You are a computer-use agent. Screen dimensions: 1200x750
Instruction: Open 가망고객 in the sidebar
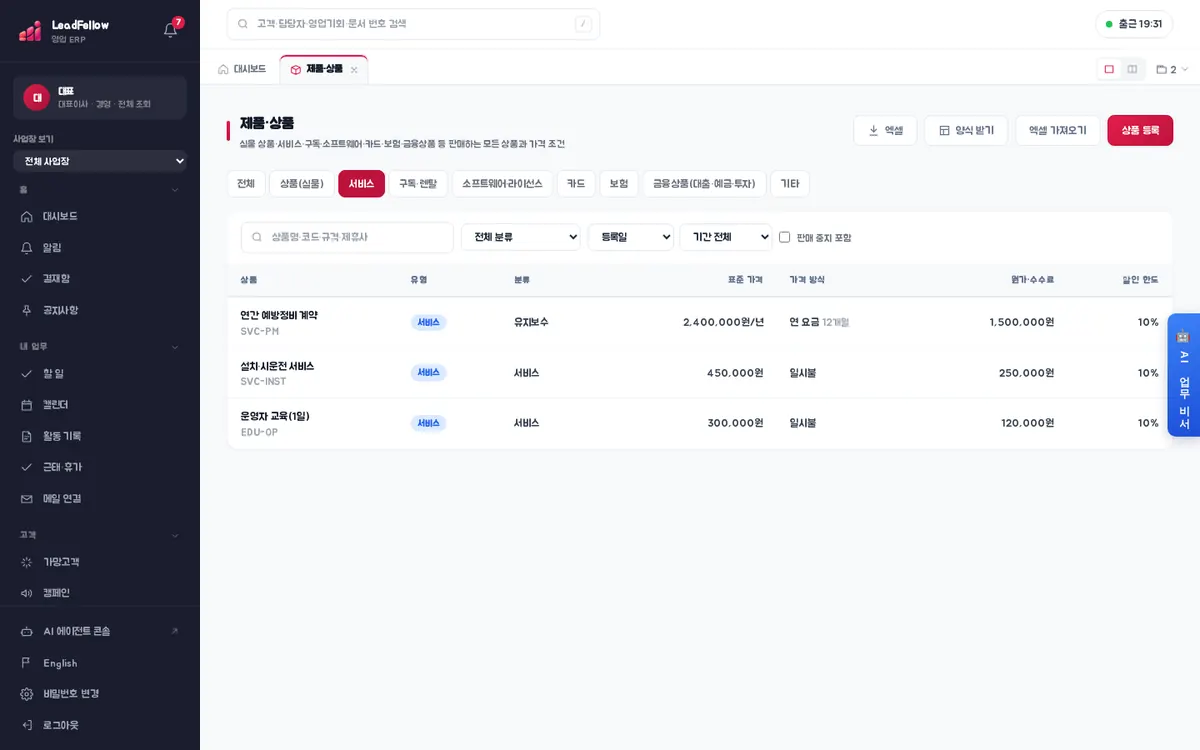(x=100, y=561)
